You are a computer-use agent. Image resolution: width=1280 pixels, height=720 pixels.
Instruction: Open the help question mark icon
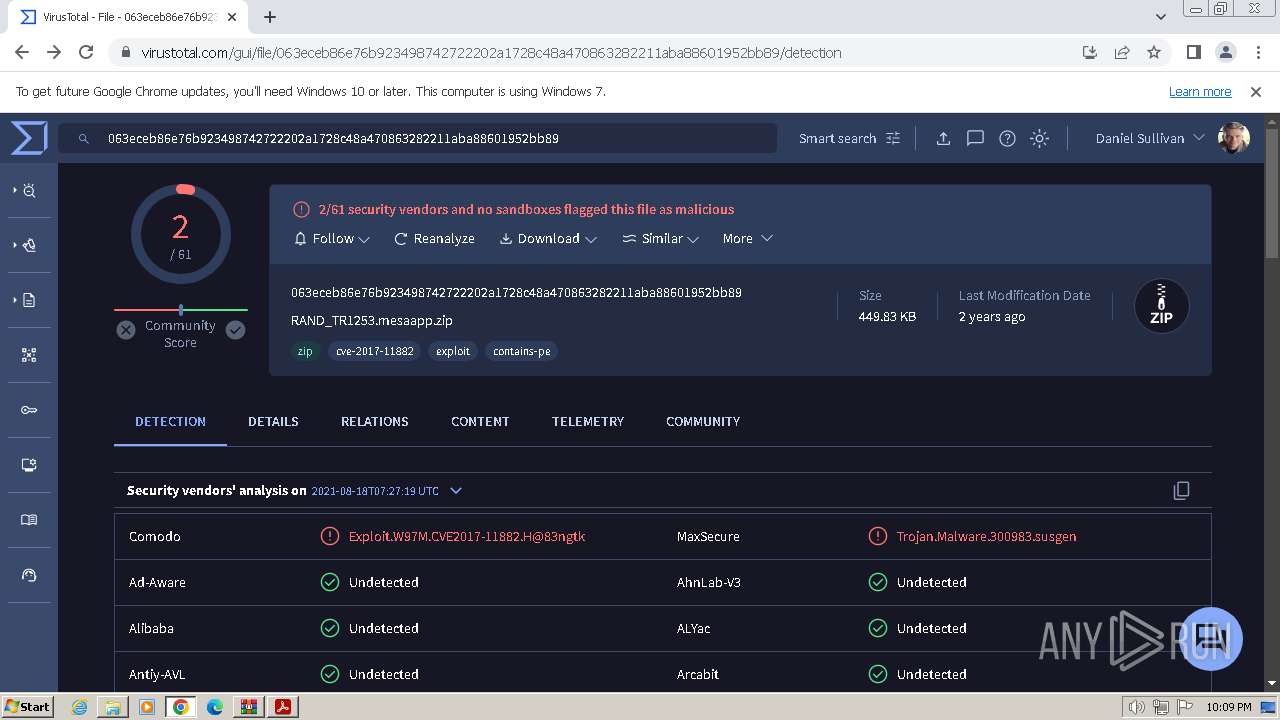coord(1007,138)
